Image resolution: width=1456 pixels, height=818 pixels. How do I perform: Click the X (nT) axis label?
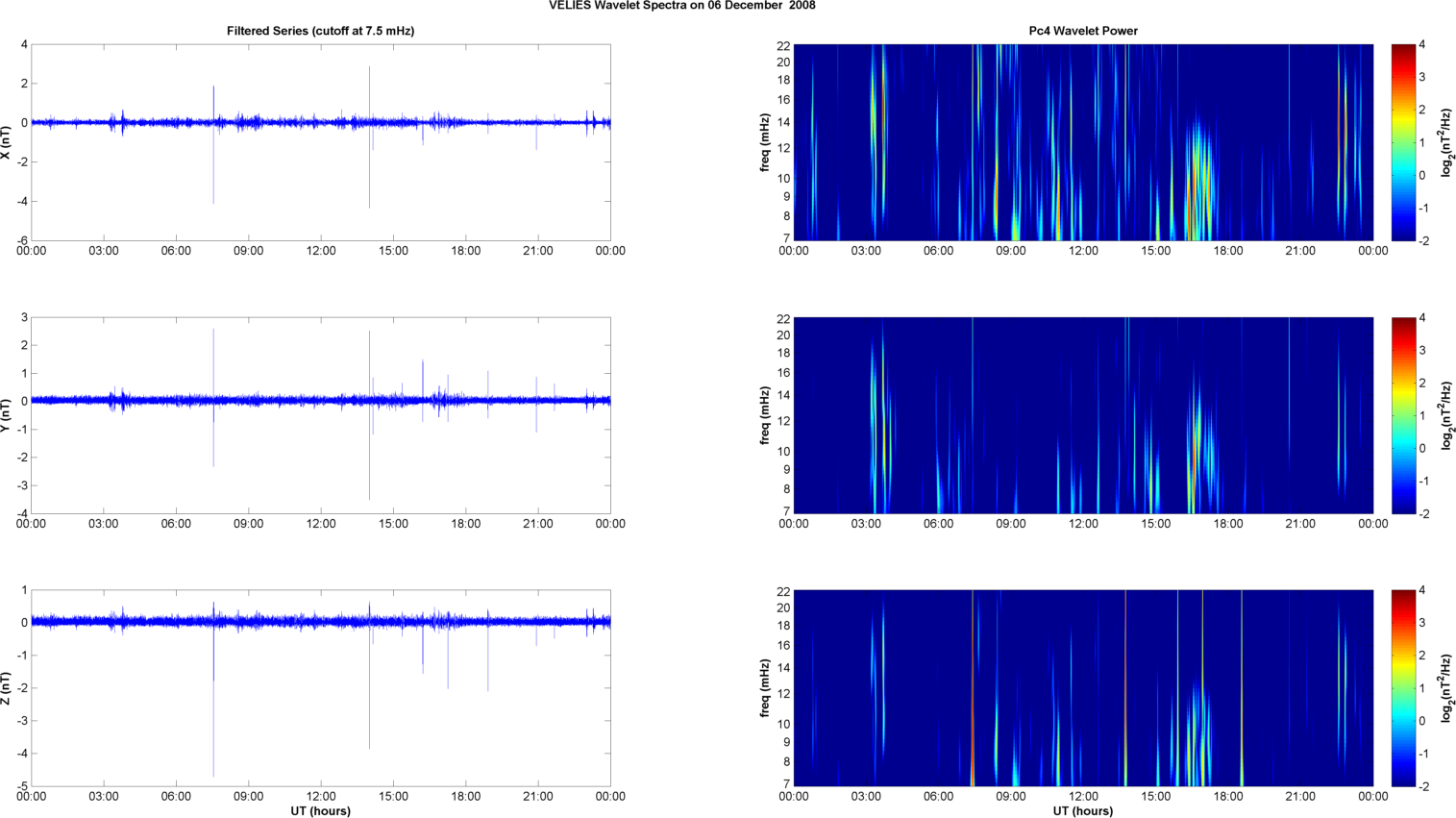[x=7, y=142]
